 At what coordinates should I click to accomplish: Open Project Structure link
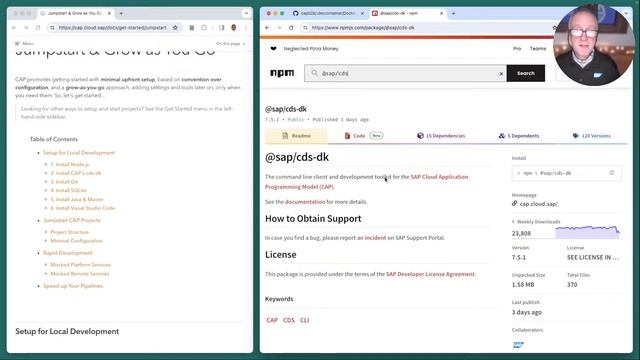[x=69, y=232]
